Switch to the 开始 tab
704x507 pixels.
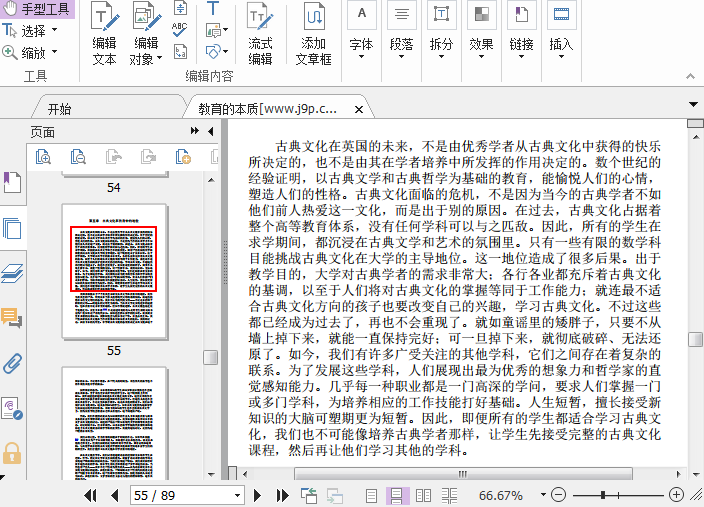(x=60, y=109)
